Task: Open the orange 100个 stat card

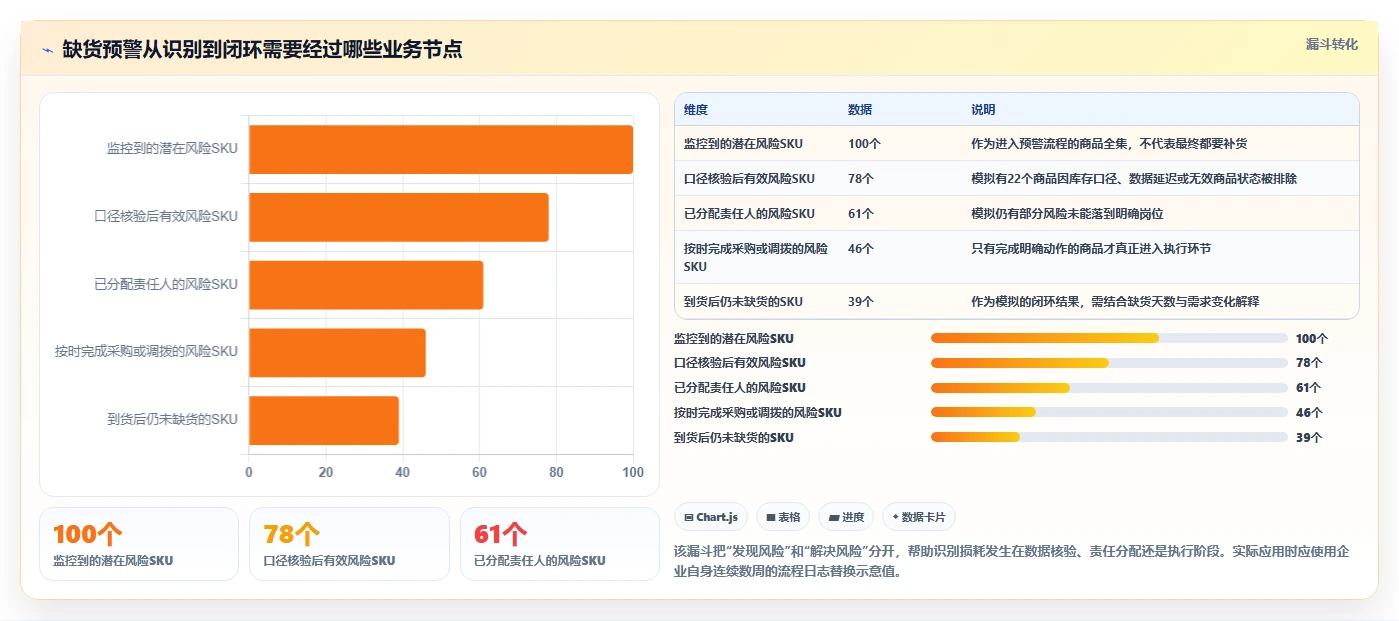Action: (x=139, y=544)
